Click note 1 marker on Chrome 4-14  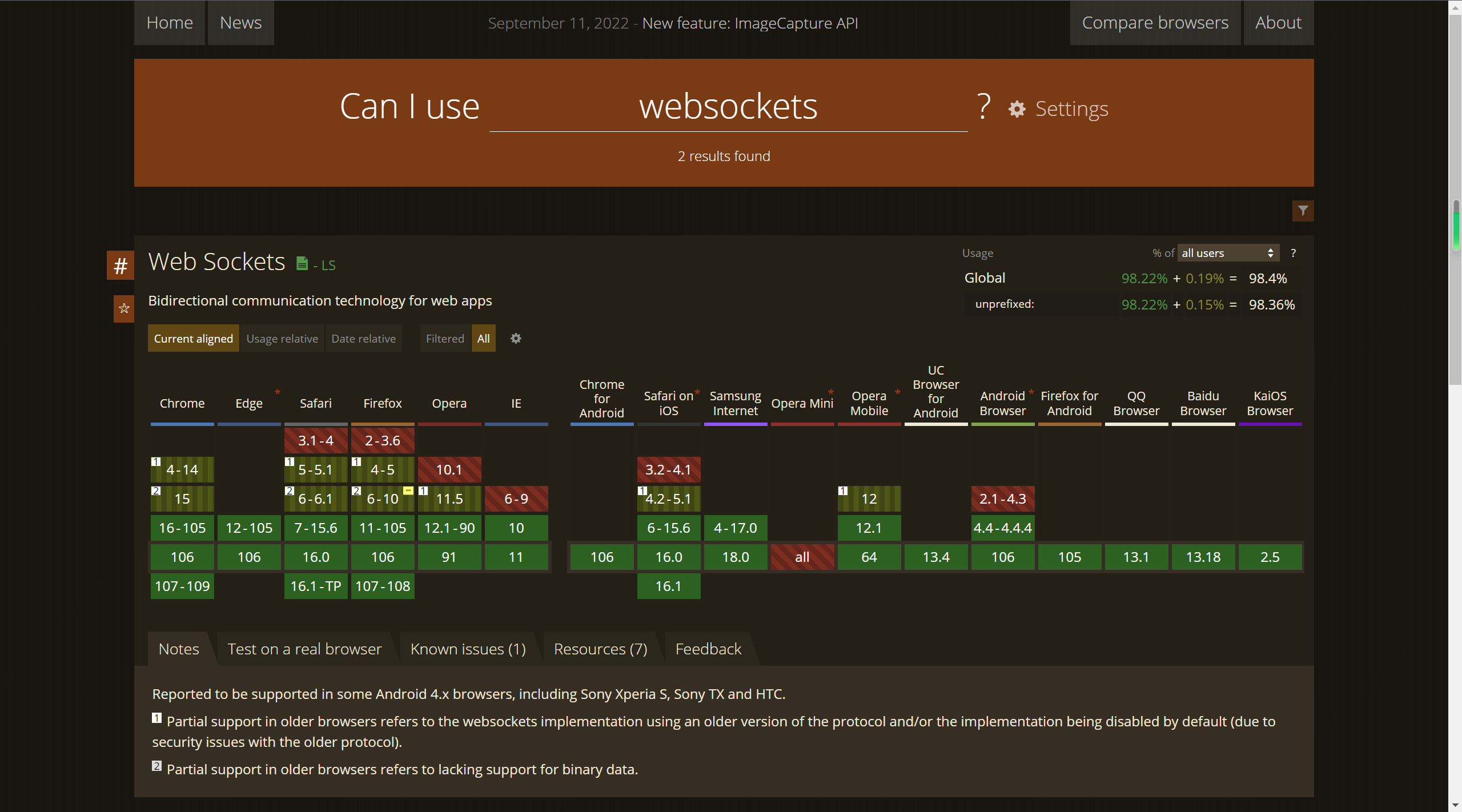pyautogui.click(x=156, y=462)
